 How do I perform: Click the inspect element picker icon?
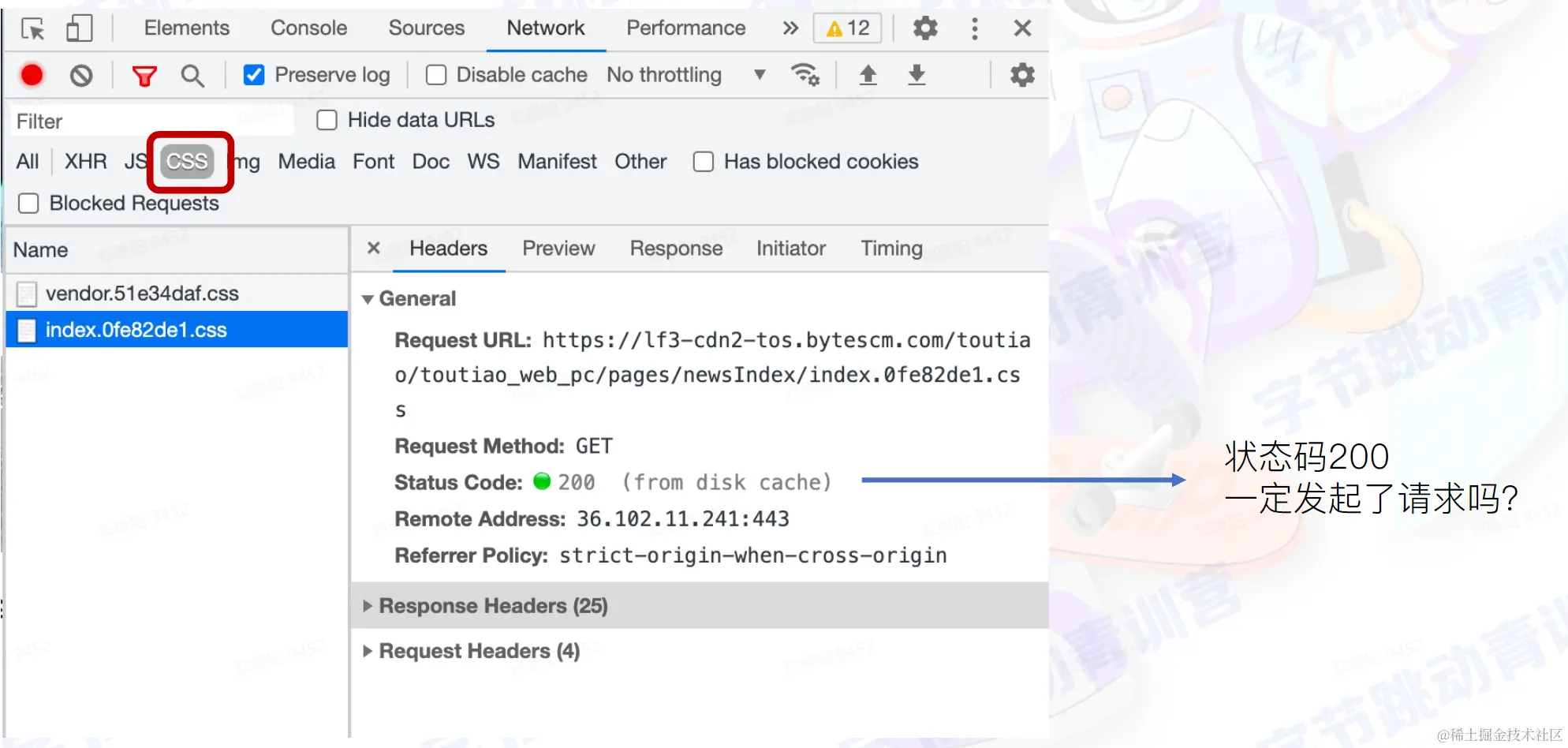33,29
